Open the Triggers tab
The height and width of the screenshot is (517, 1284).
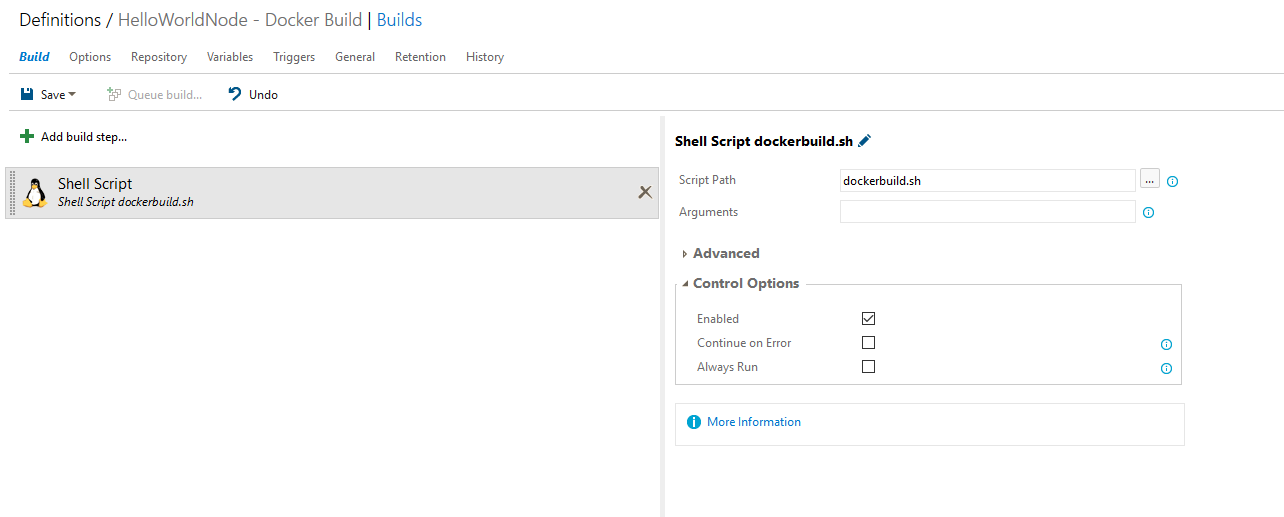tap(294, 57)
